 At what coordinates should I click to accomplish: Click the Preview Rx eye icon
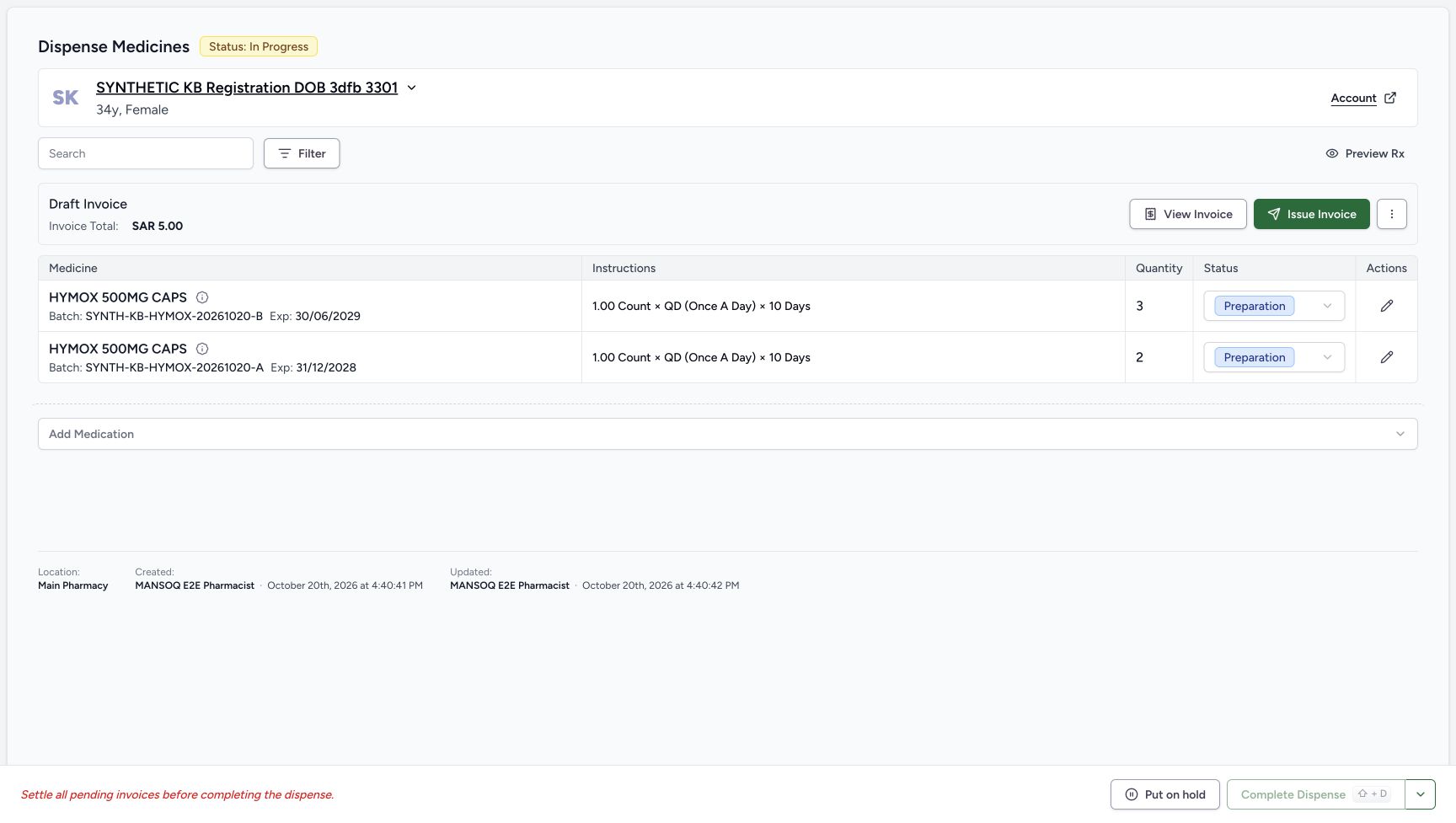[1332, 153]
